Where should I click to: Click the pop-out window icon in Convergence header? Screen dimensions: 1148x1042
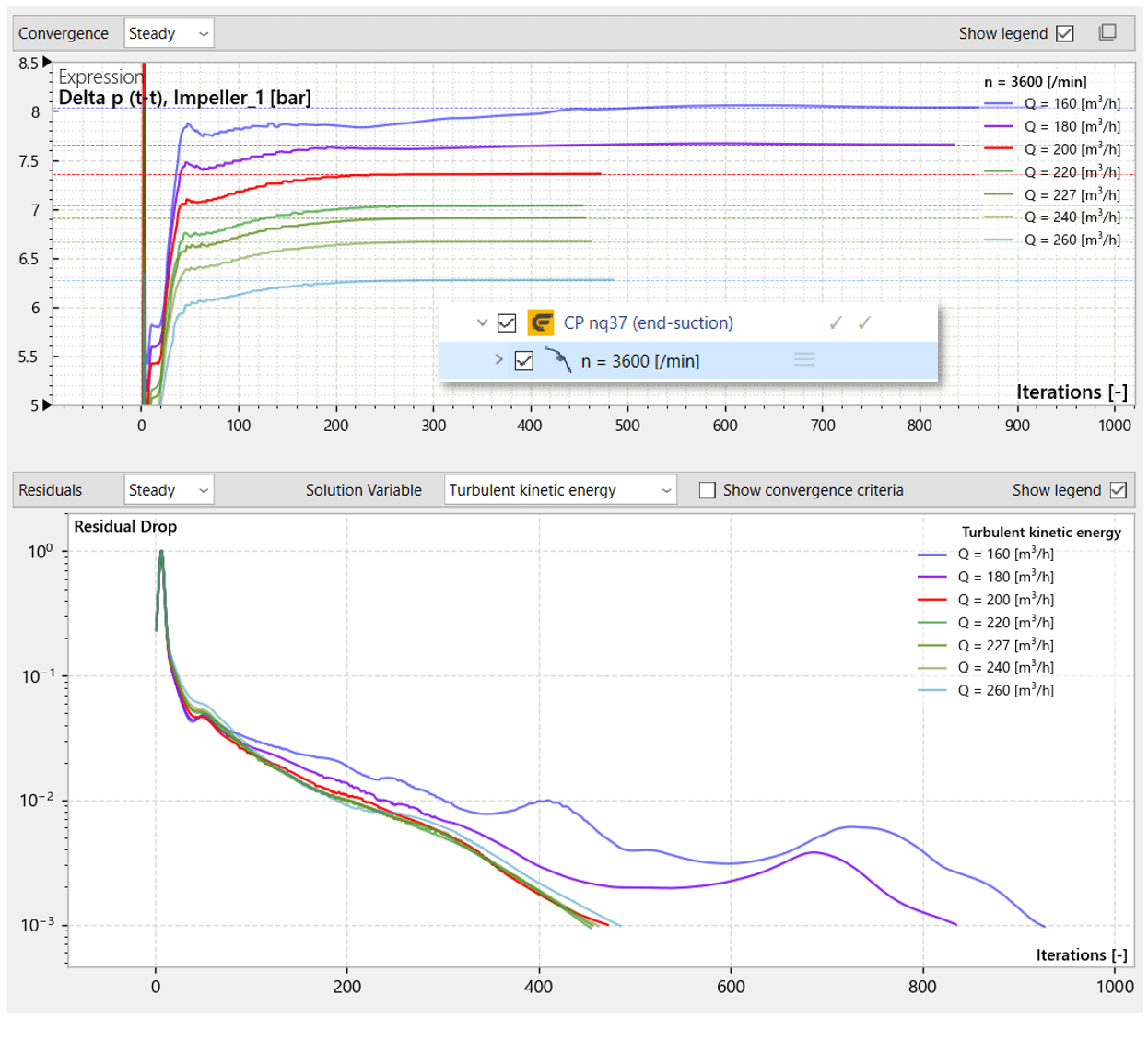coord(1107,32)
